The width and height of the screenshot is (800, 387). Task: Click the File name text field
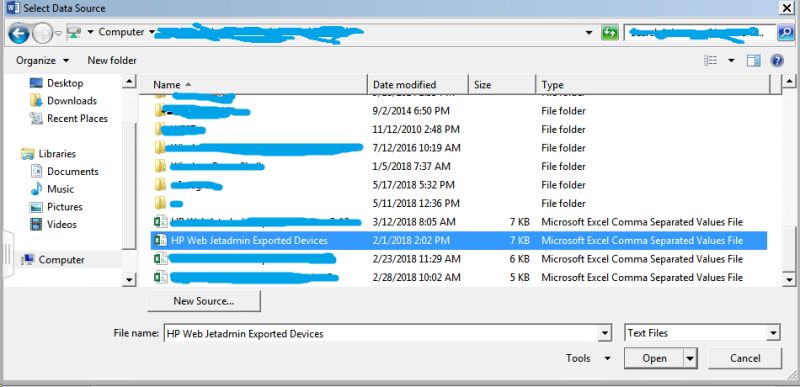pos(381,333)
